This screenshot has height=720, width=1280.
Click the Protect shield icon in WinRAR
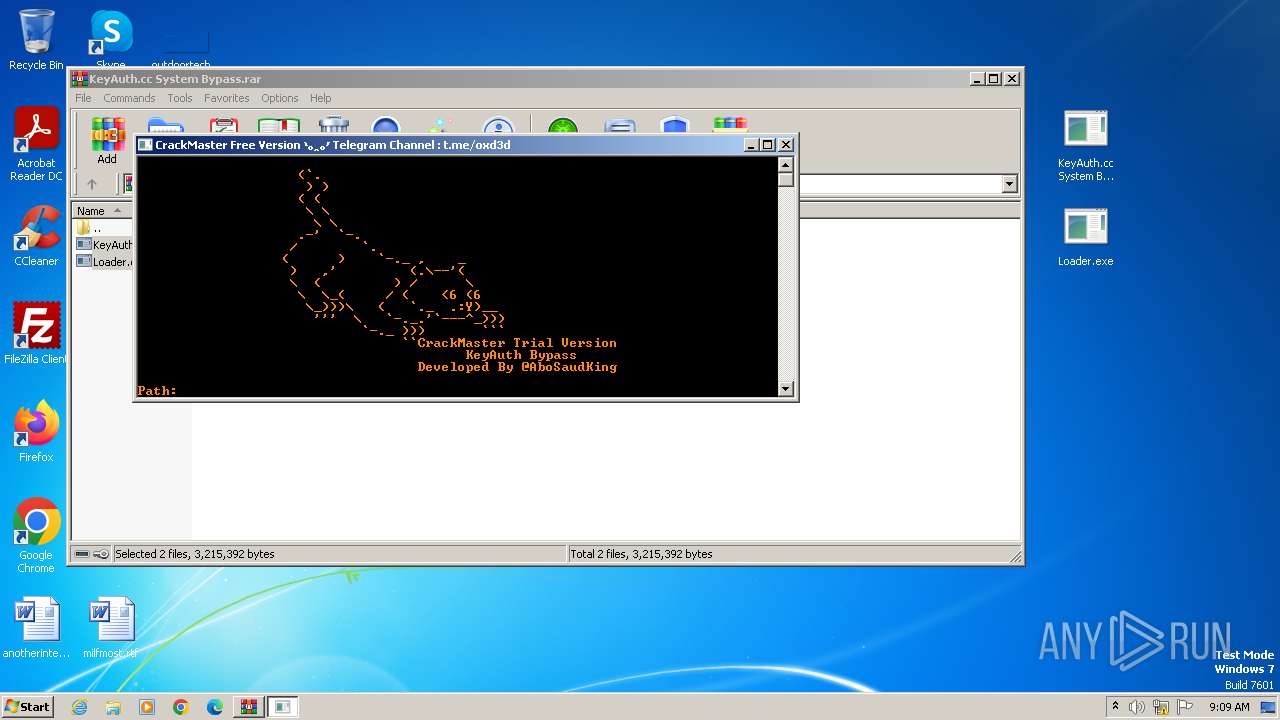675,126
